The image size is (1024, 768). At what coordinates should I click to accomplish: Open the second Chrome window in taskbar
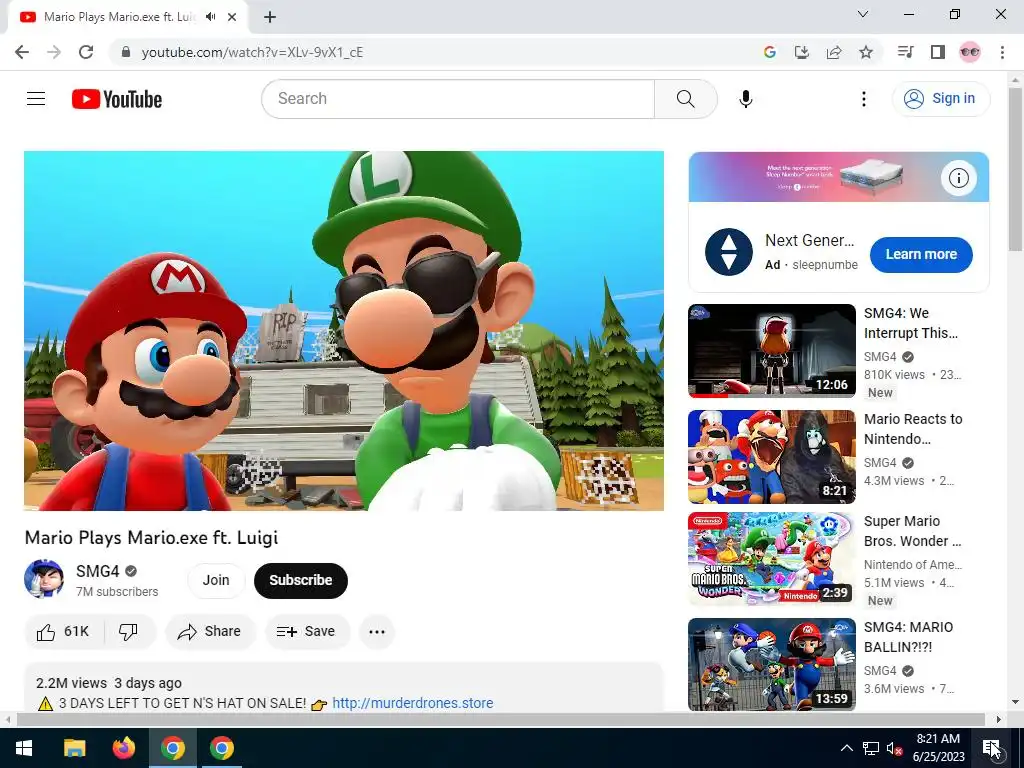222,748
